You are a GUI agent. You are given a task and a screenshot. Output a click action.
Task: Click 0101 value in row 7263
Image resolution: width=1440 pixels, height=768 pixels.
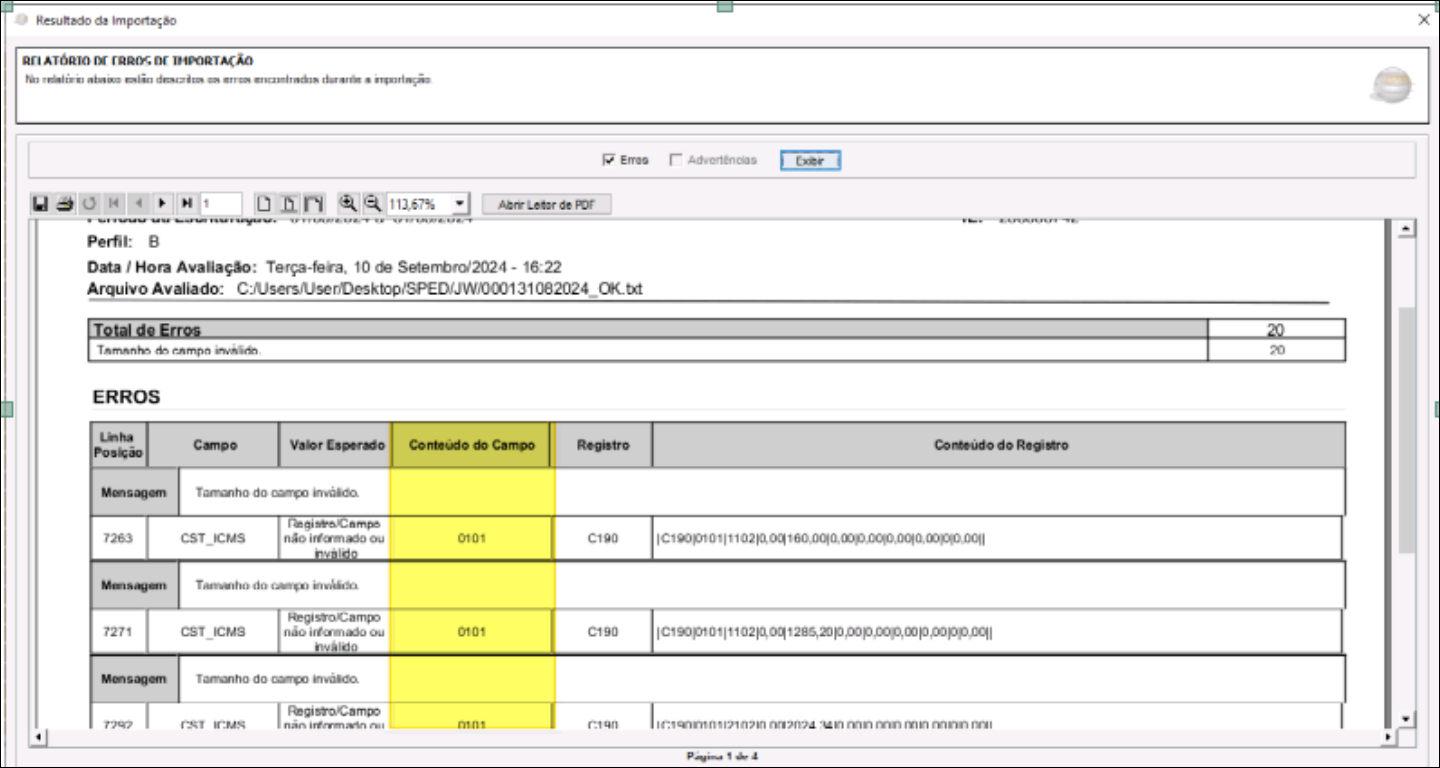[x=472, y=539]
